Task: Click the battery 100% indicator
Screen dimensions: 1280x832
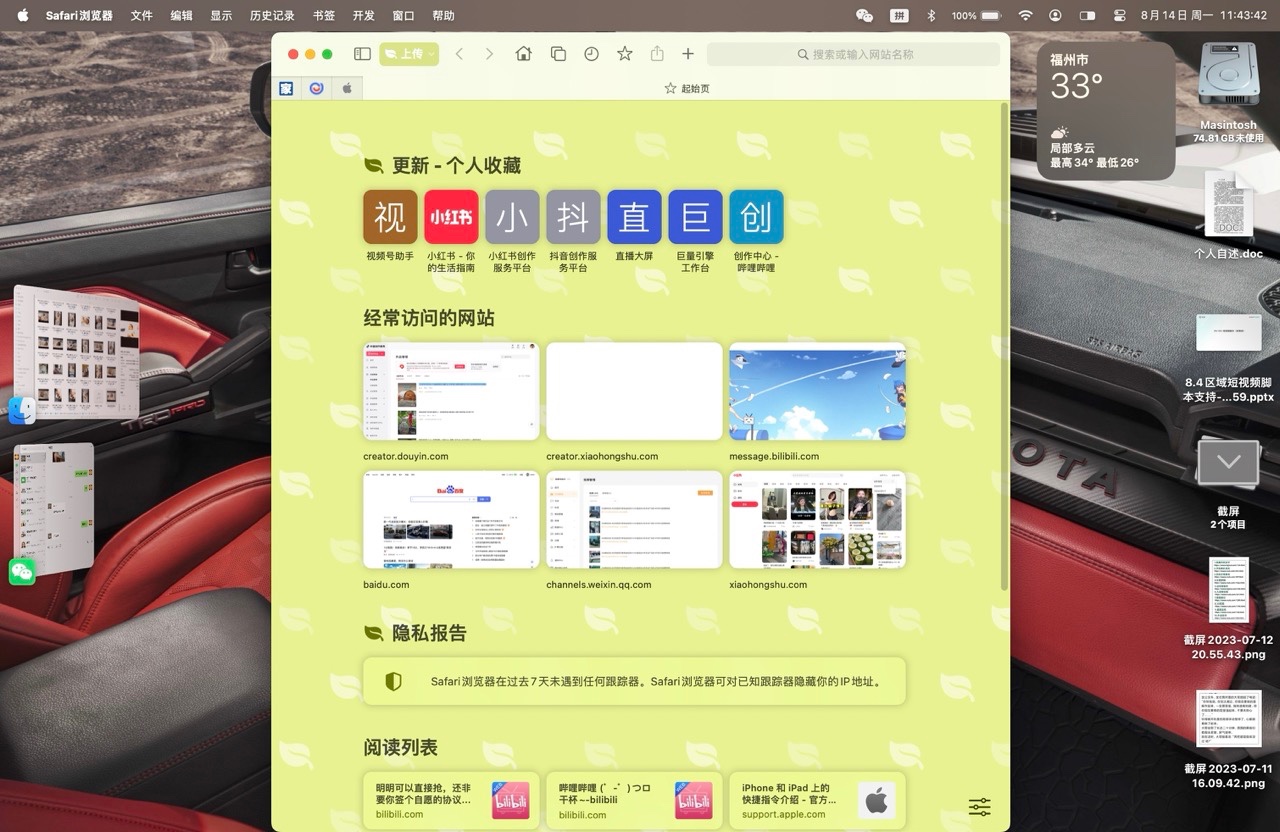Action: point(976,15)
